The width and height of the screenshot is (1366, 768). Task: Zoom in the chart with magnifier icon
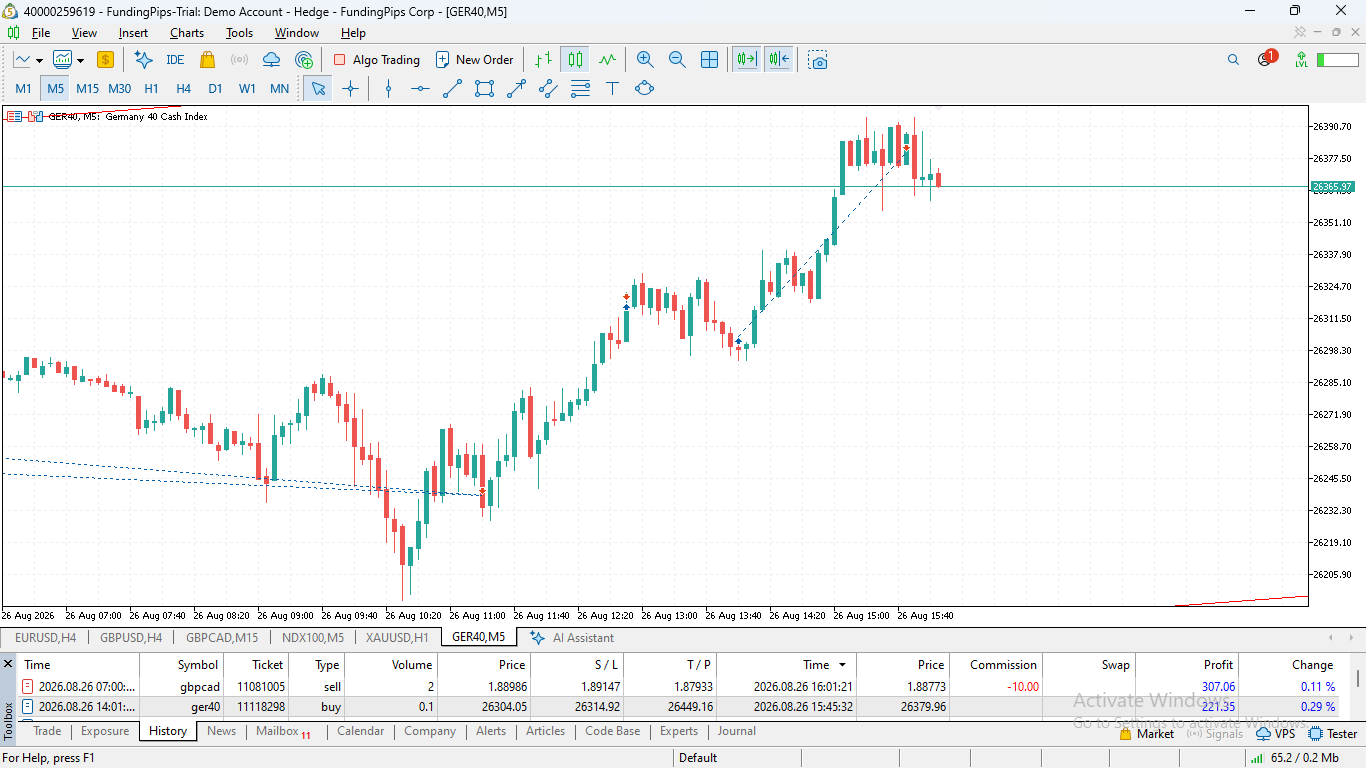pyautogui.click(x=645, y=60)
